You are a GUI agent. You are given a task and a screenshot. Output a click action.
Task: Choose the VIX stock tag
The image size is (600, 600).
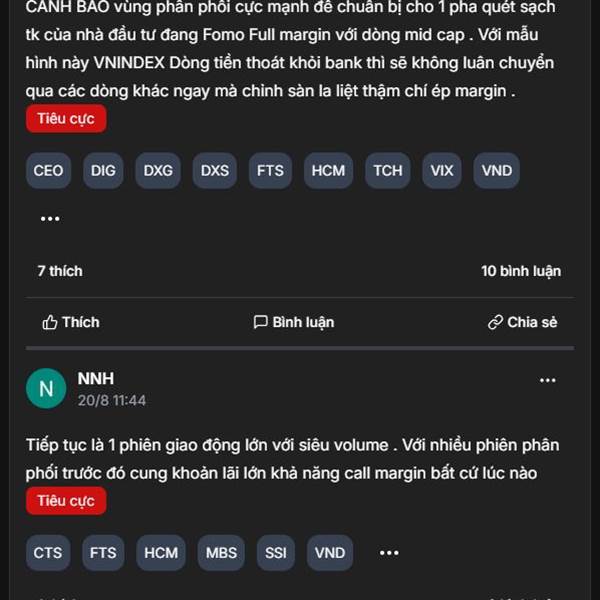click(x=442, y=171)
